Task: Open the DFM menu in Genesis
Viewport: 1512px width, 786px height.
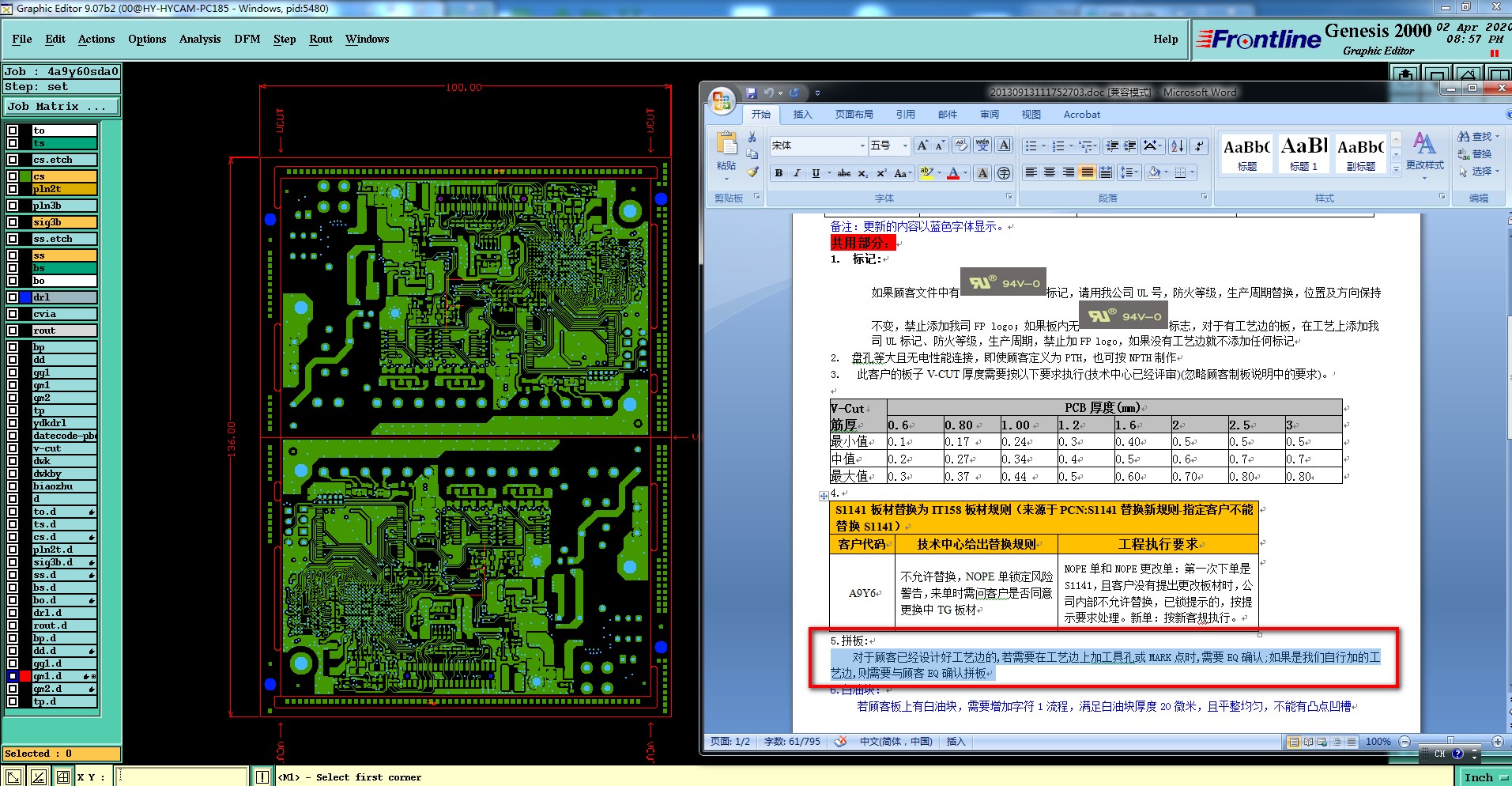Action: click(247, 39)
